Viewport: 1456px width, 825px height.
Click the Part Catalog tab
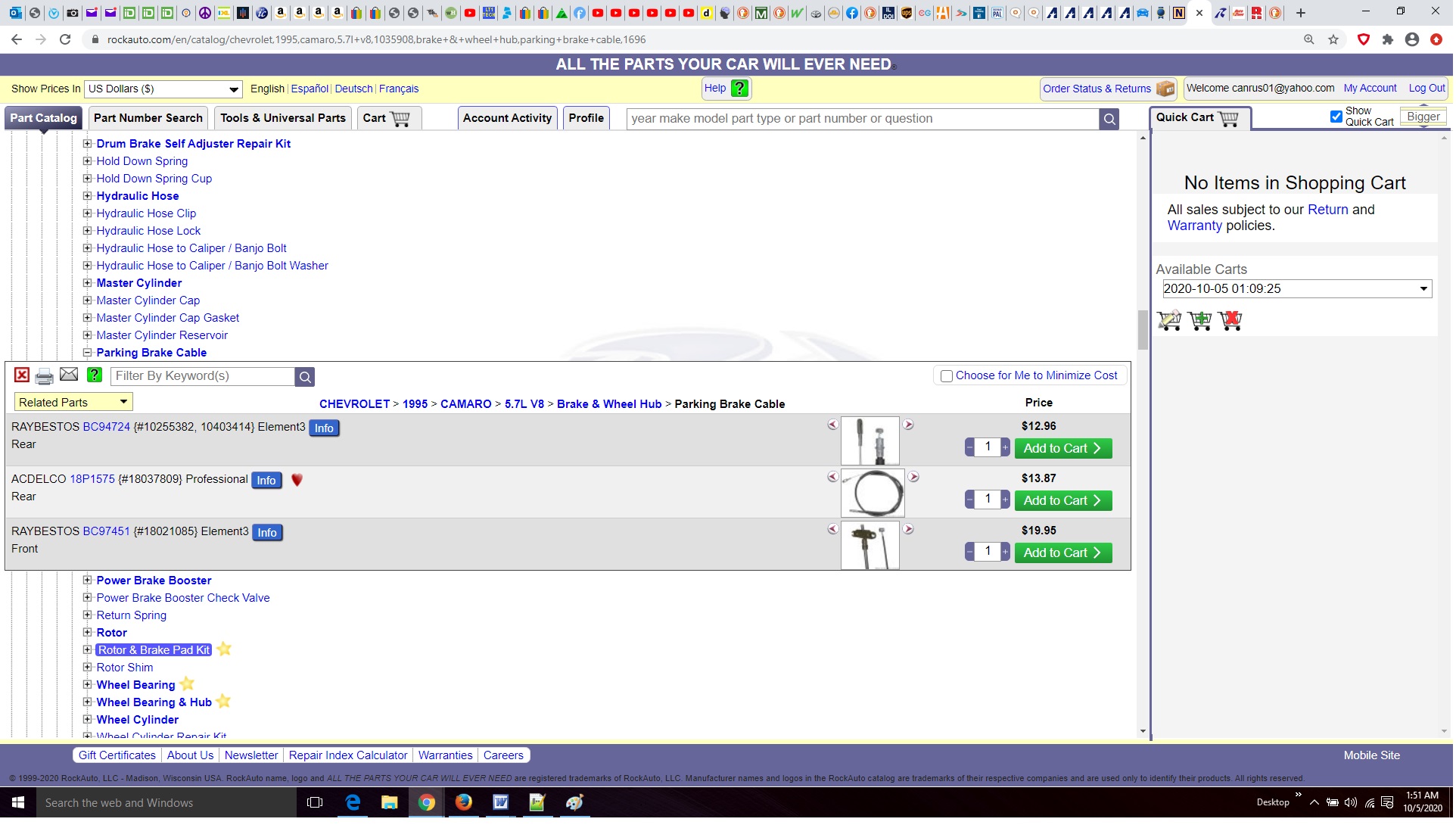pyautogui.click(x=43, y=118)
